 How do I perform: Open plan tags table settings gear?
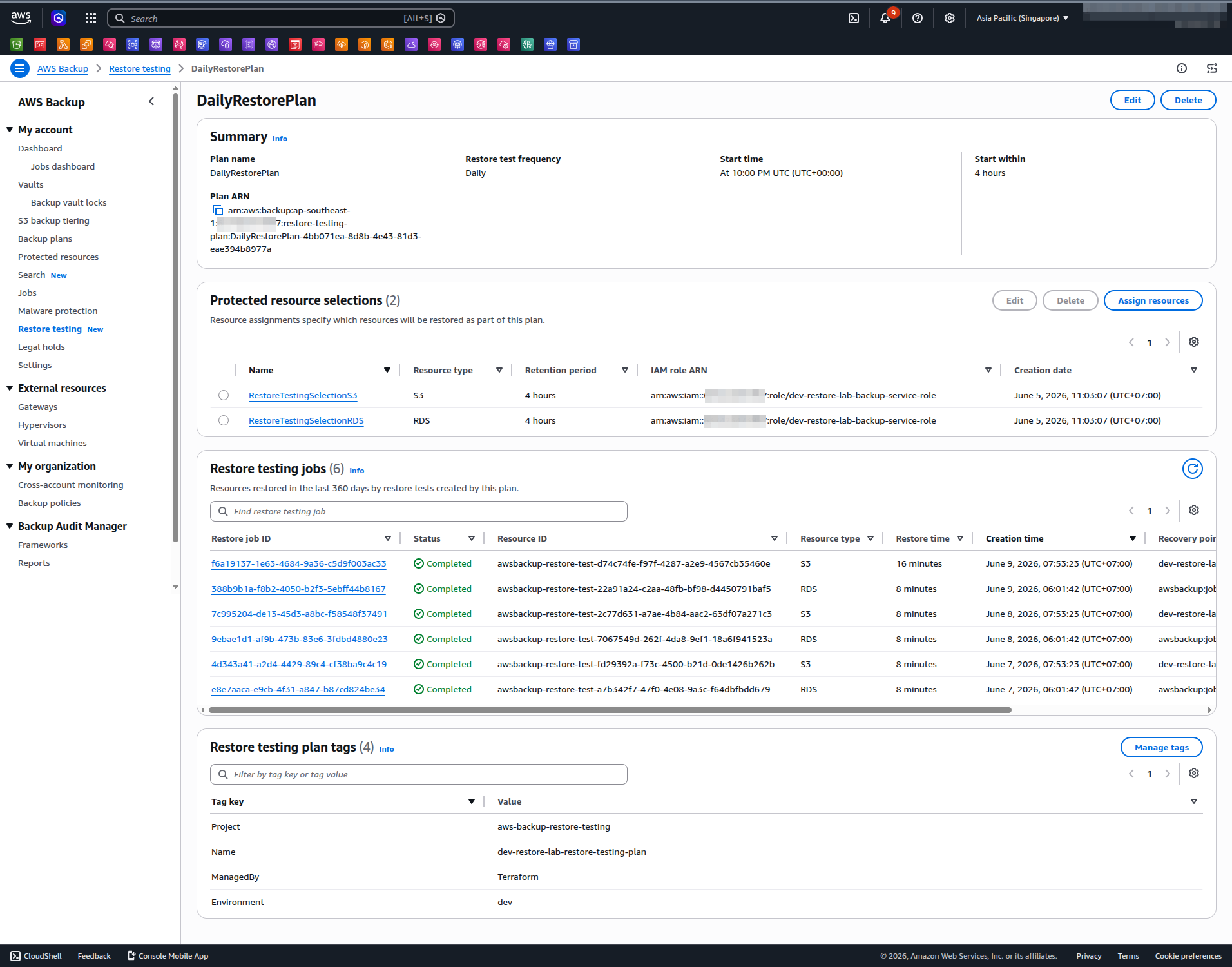[1194, 773]
